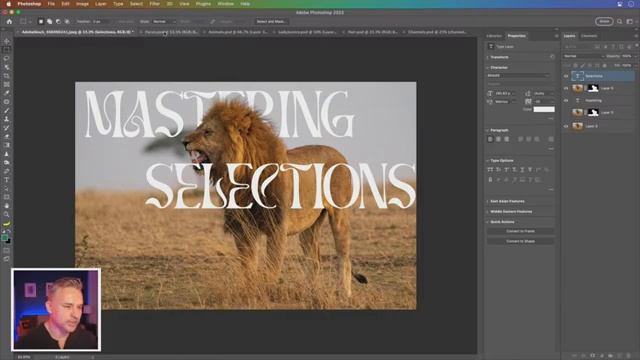Click the foreground color swatch in toolbar

coord(4,238)
